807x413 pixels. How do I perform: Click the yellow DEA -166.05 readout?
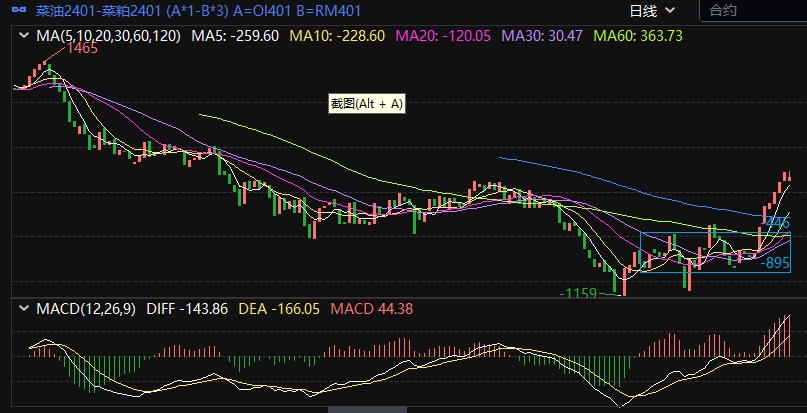pos(279,309)
